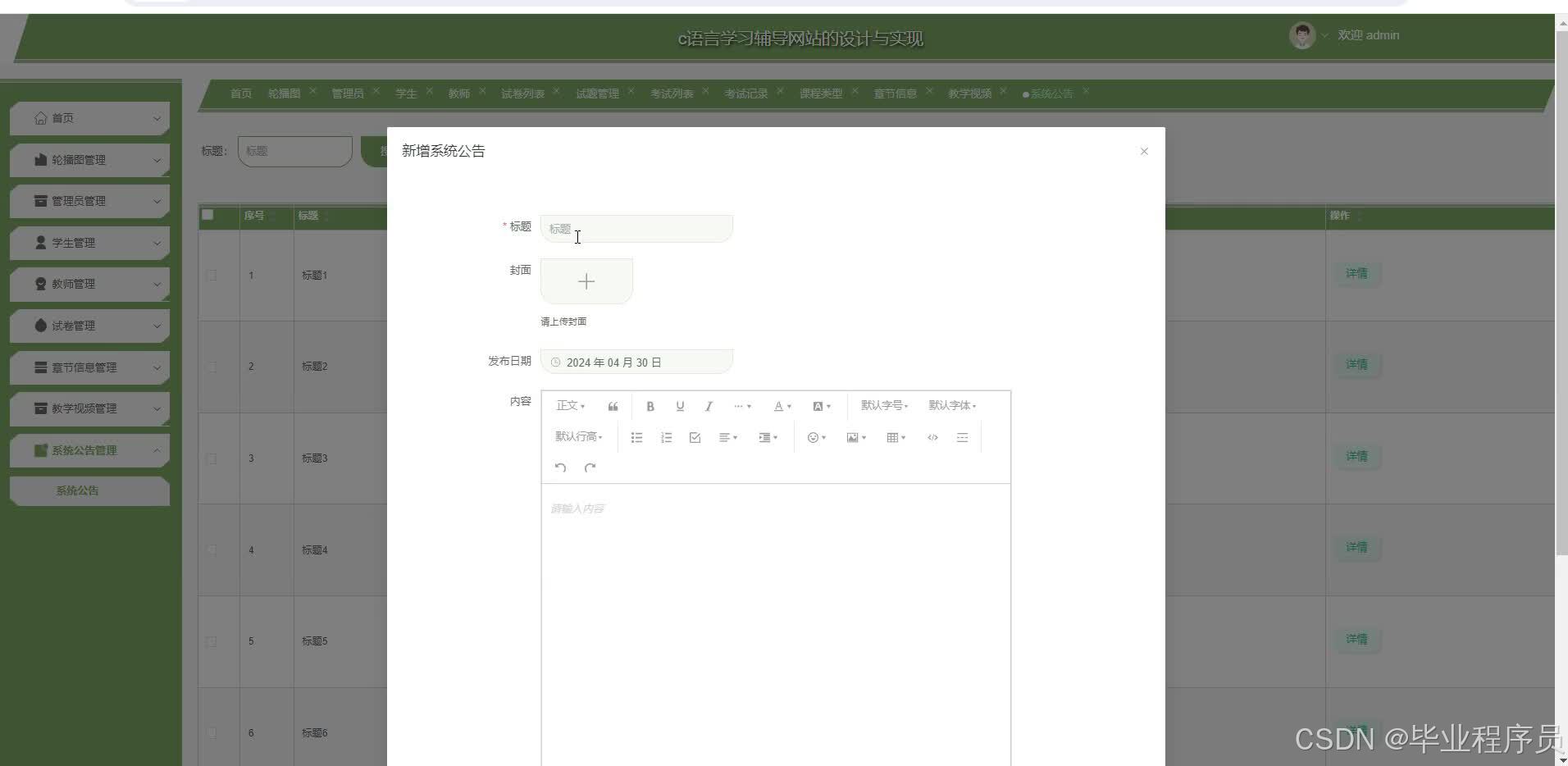Open the 正文 paragraph style dropdown
1568x766 pixels.
[570, 406]
